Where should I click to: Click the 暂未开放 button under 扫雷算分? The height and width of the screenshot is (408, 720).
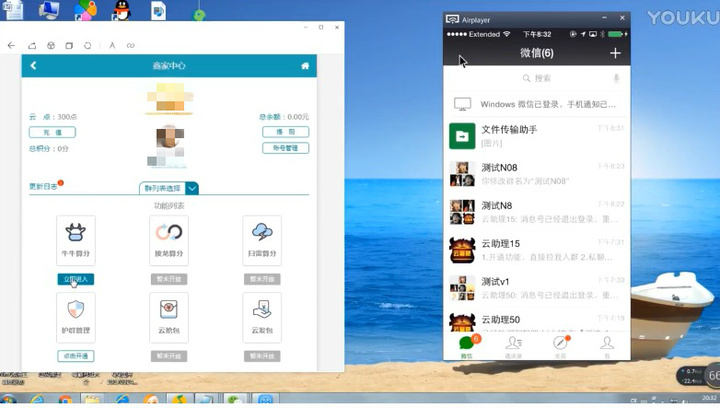click(262, 279)
